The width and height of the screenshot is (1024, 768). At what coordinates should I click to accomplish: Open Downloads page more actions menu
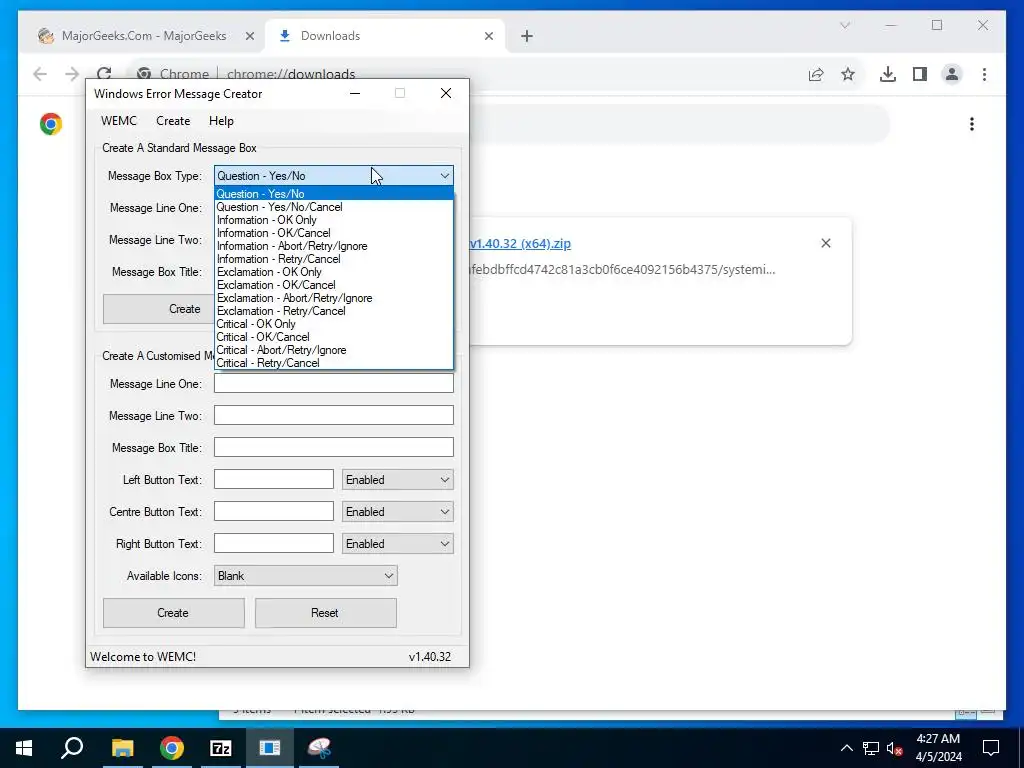[972, 124]
